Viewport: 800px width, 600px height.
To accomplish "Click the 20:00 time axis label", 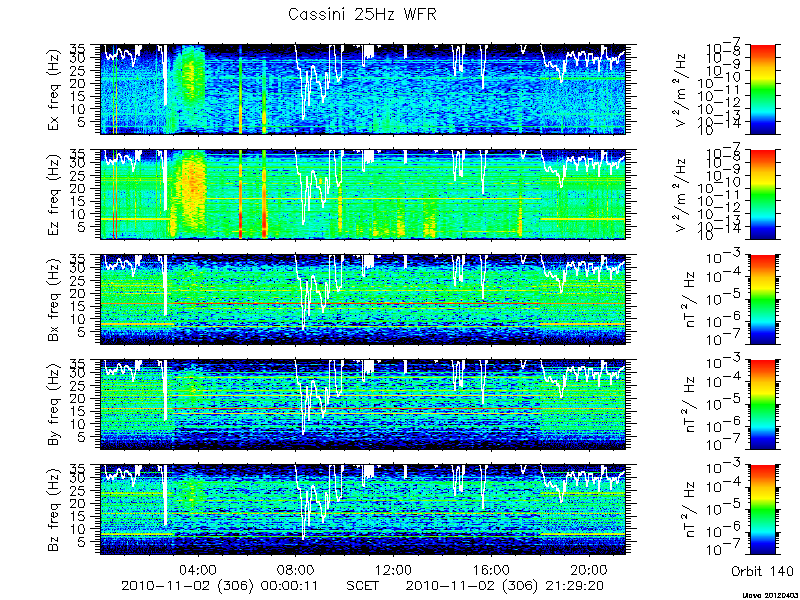I will tap(589, 569).
